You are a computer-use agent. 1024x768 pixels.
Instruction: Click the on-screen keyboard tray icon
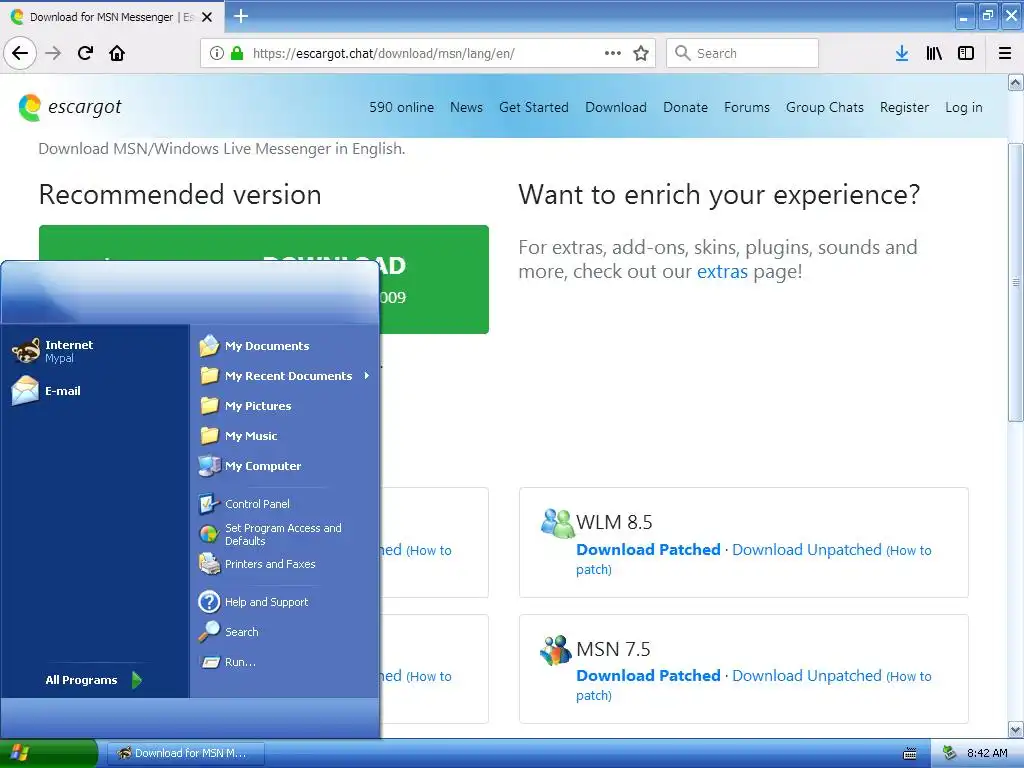[910, 754]
